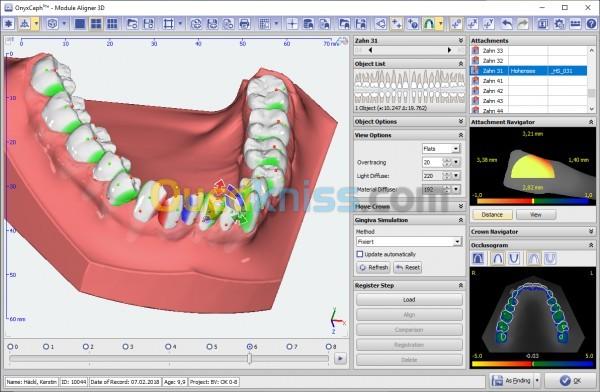The image size is (600, 392).
Task: Select Zahn 32 attachment row
Action: click(x=528, y=60)
